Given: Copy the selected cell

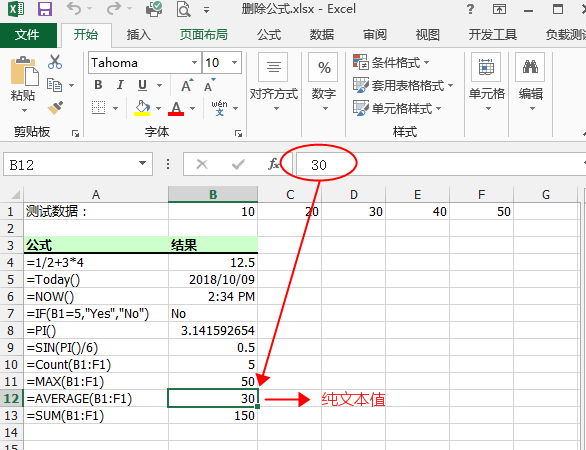Looking at the screenshot, I should 55,85.
